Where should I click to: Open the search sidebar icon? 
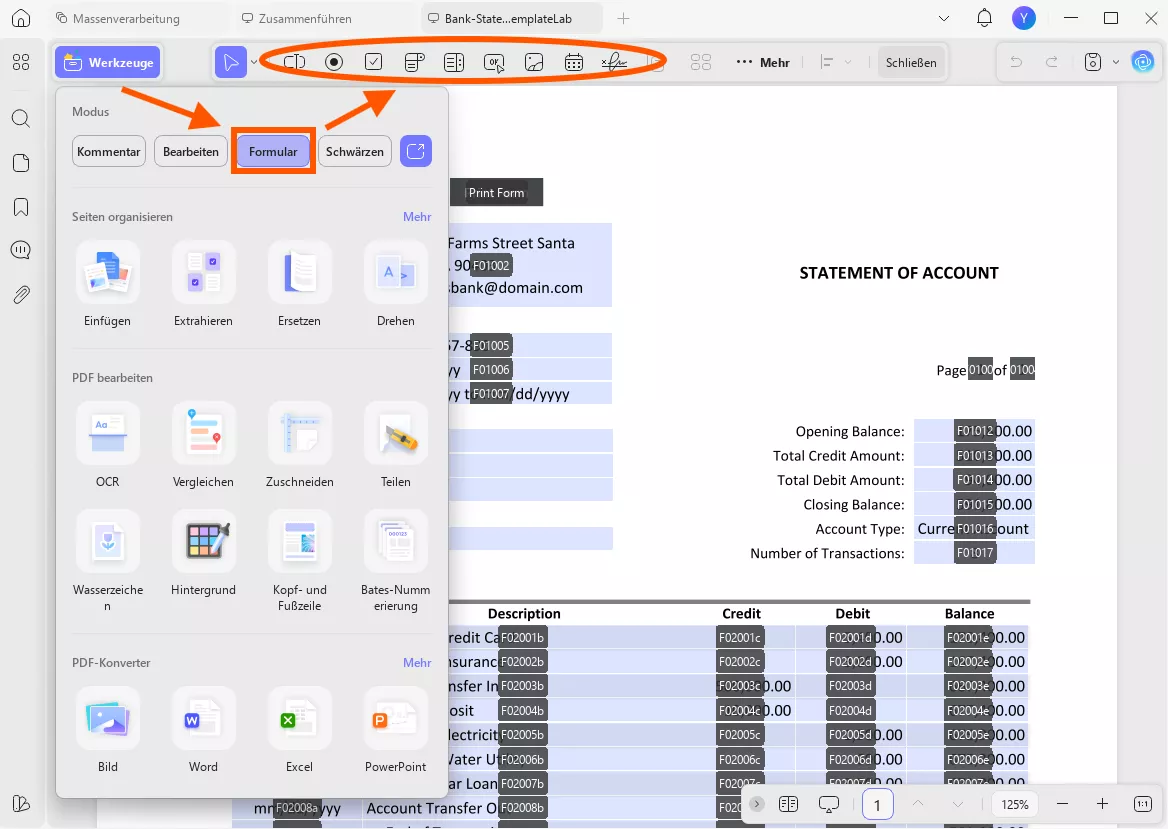(21, 118)
